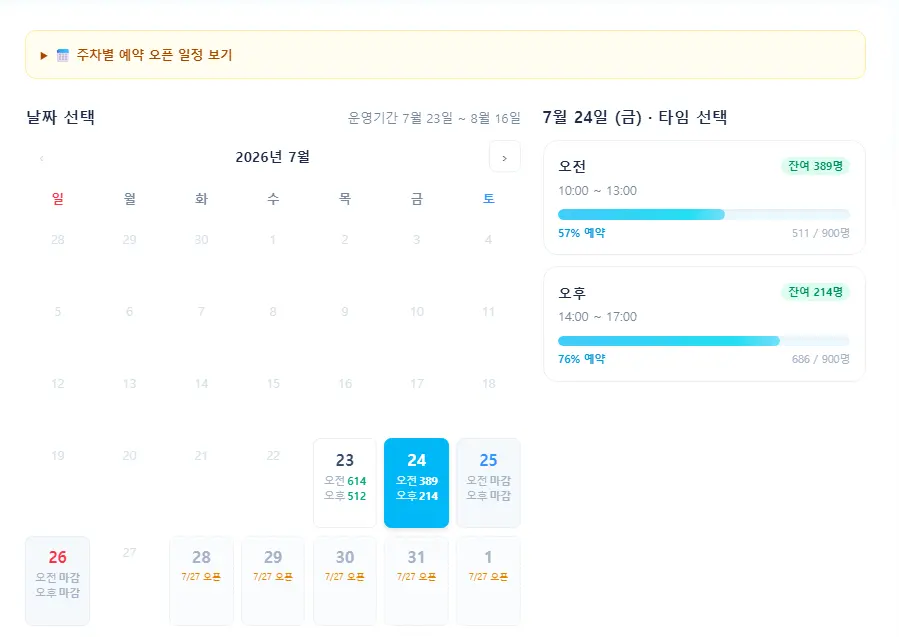
Task: Click the 잔여 389명 badge
Action: pyautogui.click(x=815, y=166)
